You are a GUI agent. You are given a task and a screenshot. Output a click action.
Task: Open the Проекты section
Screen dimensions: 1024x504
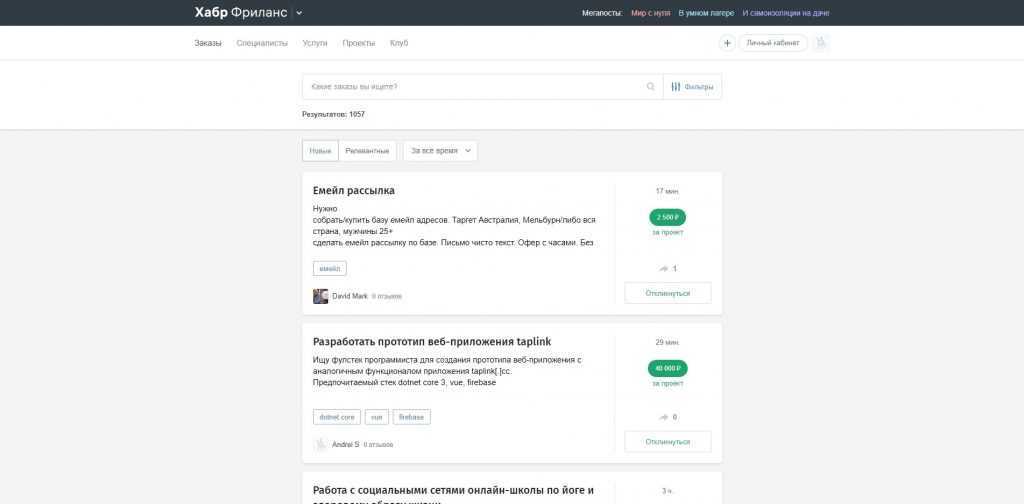(x=359, y=43)
